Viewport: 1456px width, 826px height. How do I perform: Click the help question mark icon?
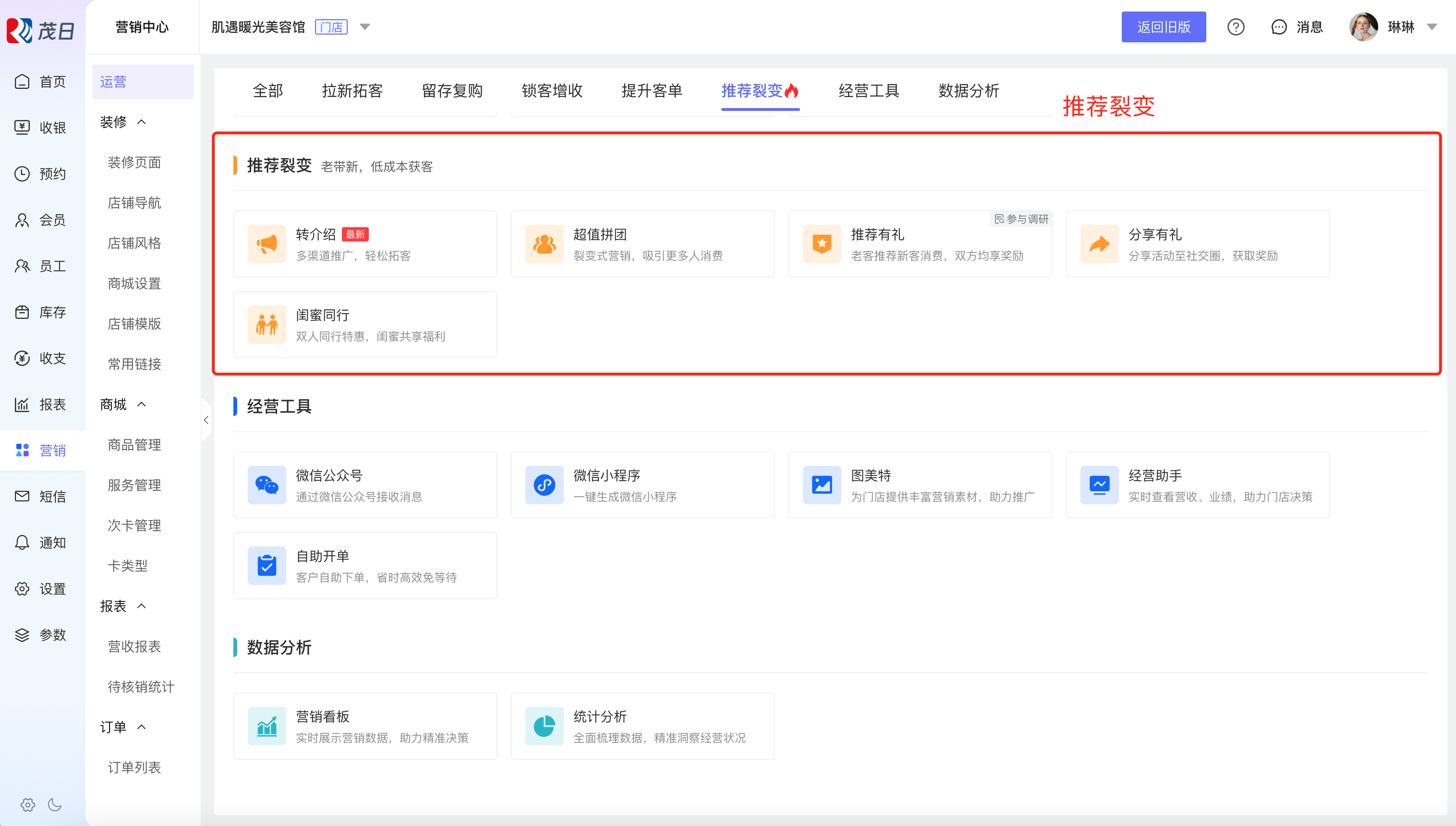[1236, 27]
